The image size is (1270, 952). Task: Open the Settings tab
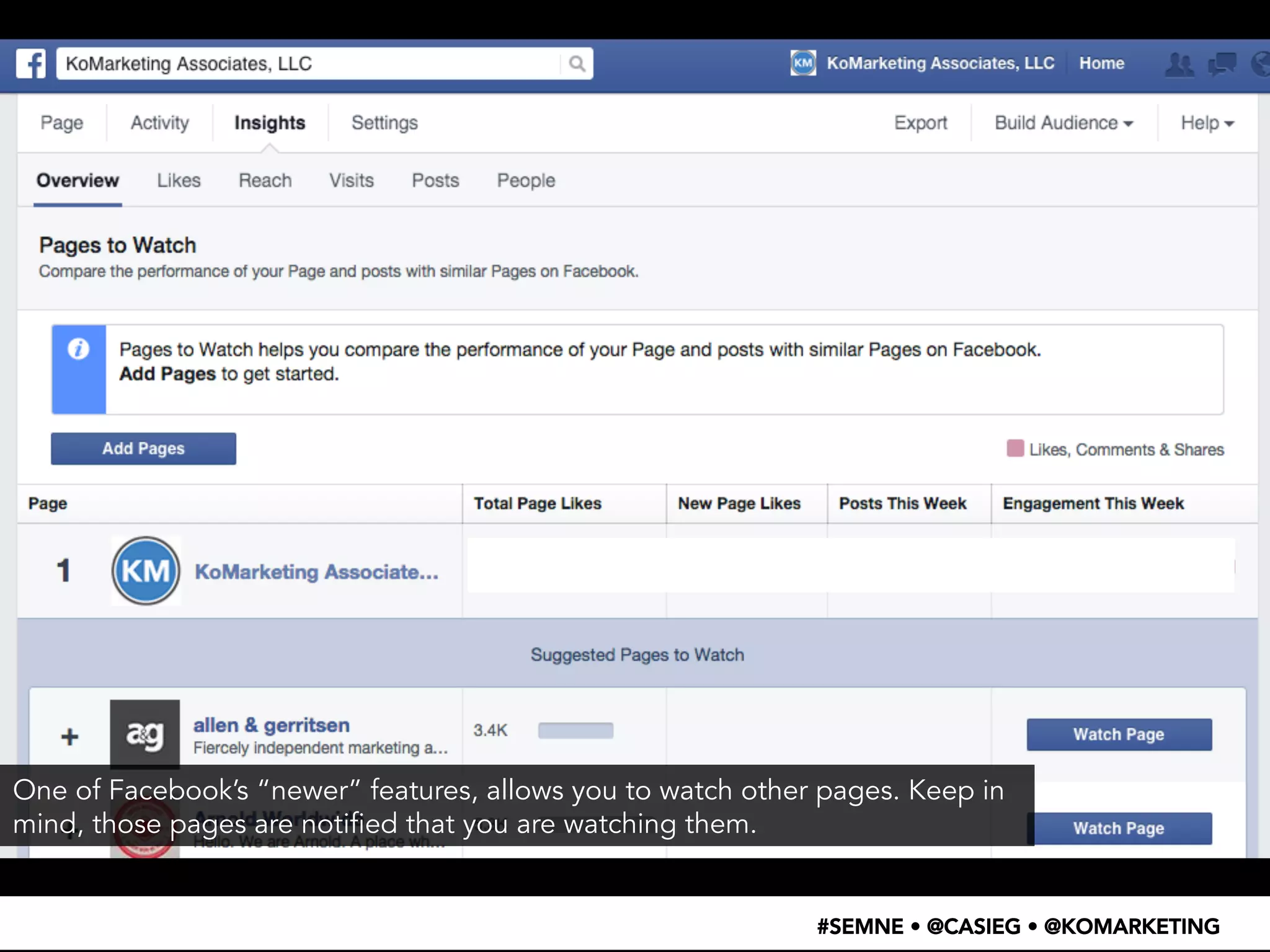384,123
